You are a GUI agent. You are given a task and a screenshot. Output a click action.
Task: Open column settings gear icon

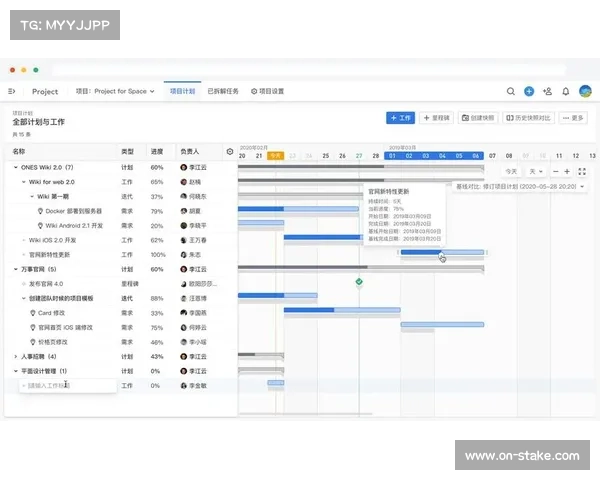230,152
